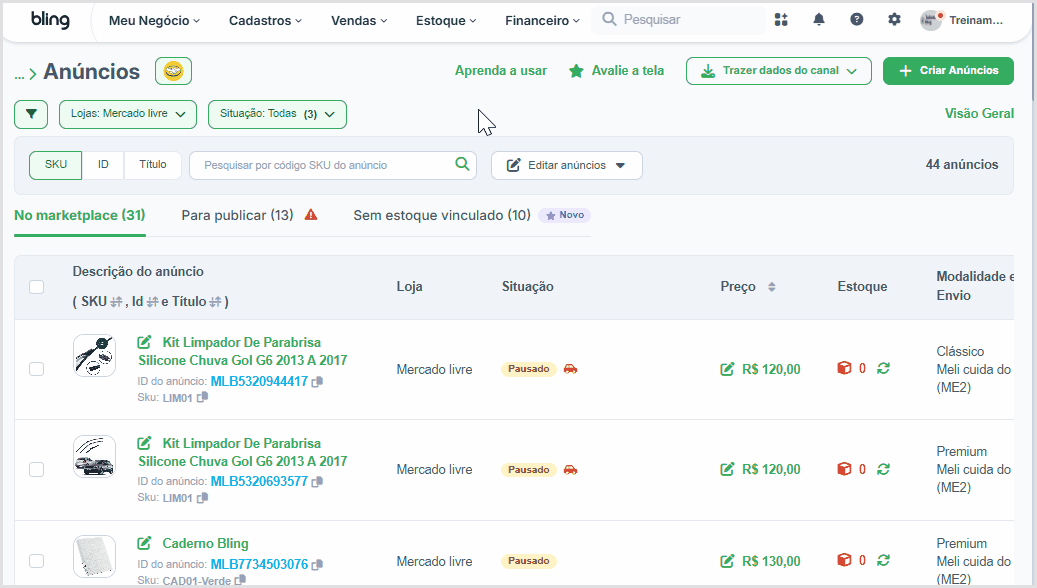Screen dimensions: 1037x588
Task: Click warning triangle on Para publicar tab
Action: coord(311,215)
